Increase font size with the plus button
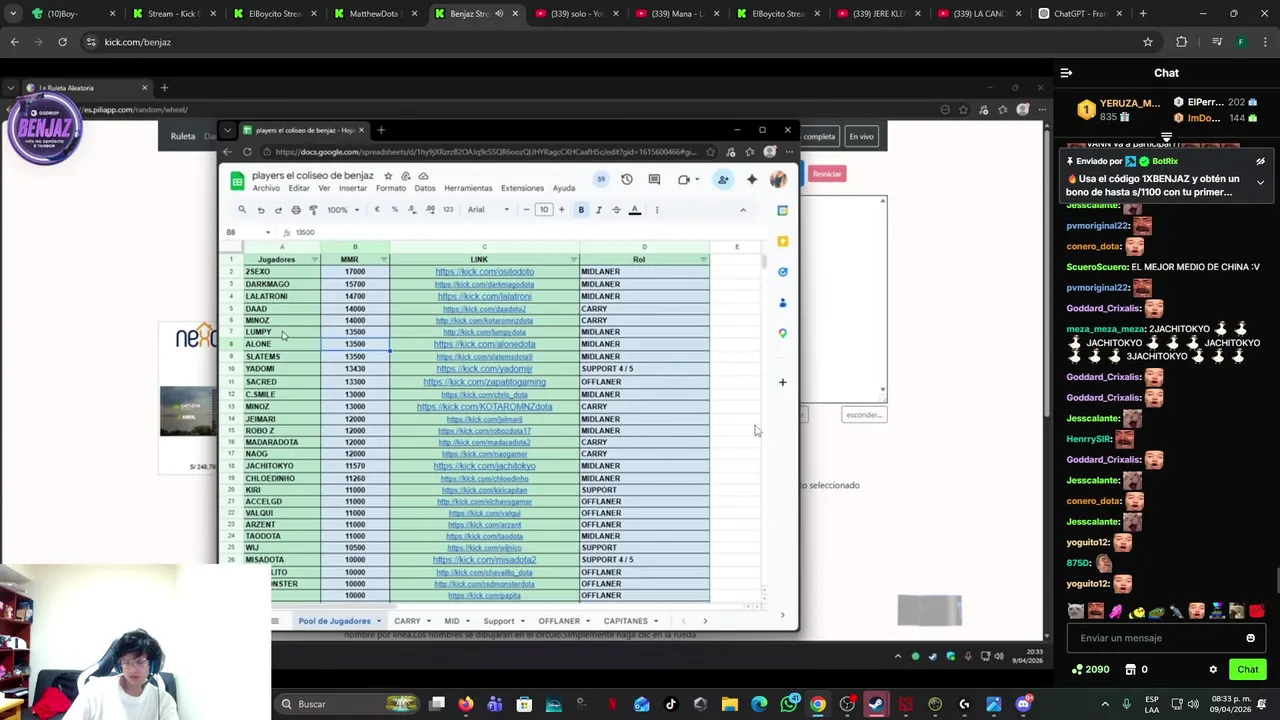 pyautogui.click(x=561, y=210)
